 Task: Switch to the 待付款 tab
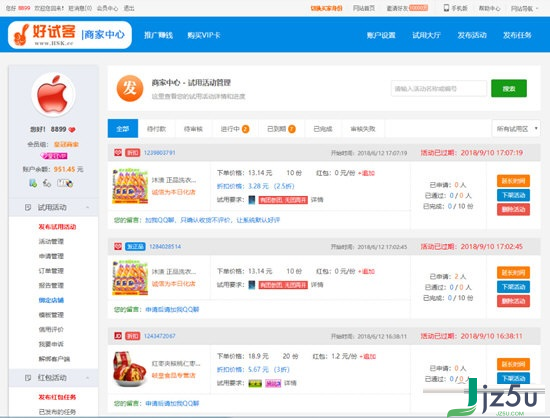pyautogui.click(x=156, y=129)
